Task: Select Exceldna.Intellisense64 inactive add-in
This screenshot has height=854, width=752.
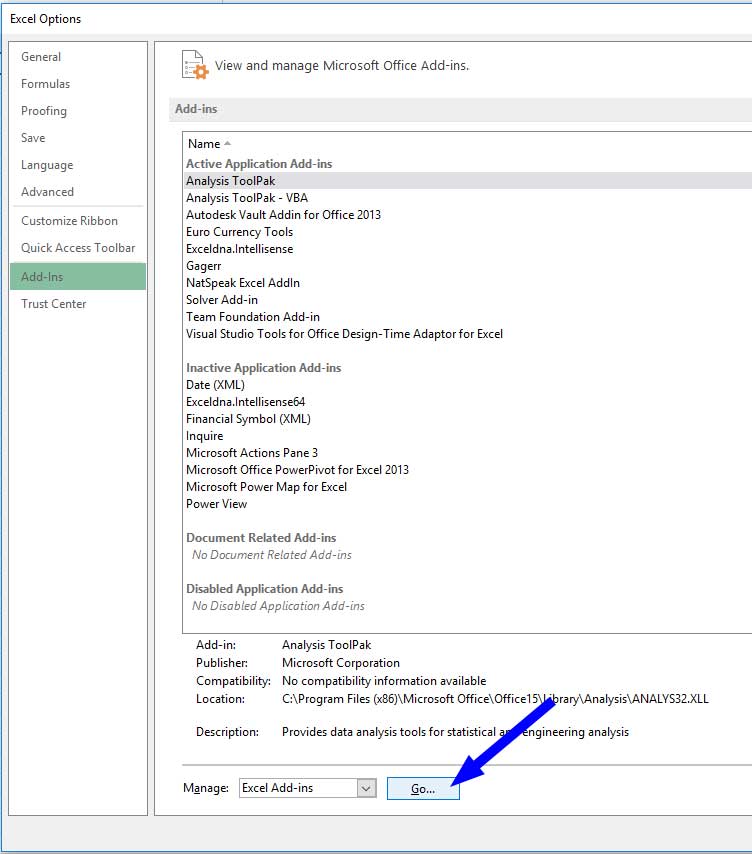Action: [x=468, y=402]
